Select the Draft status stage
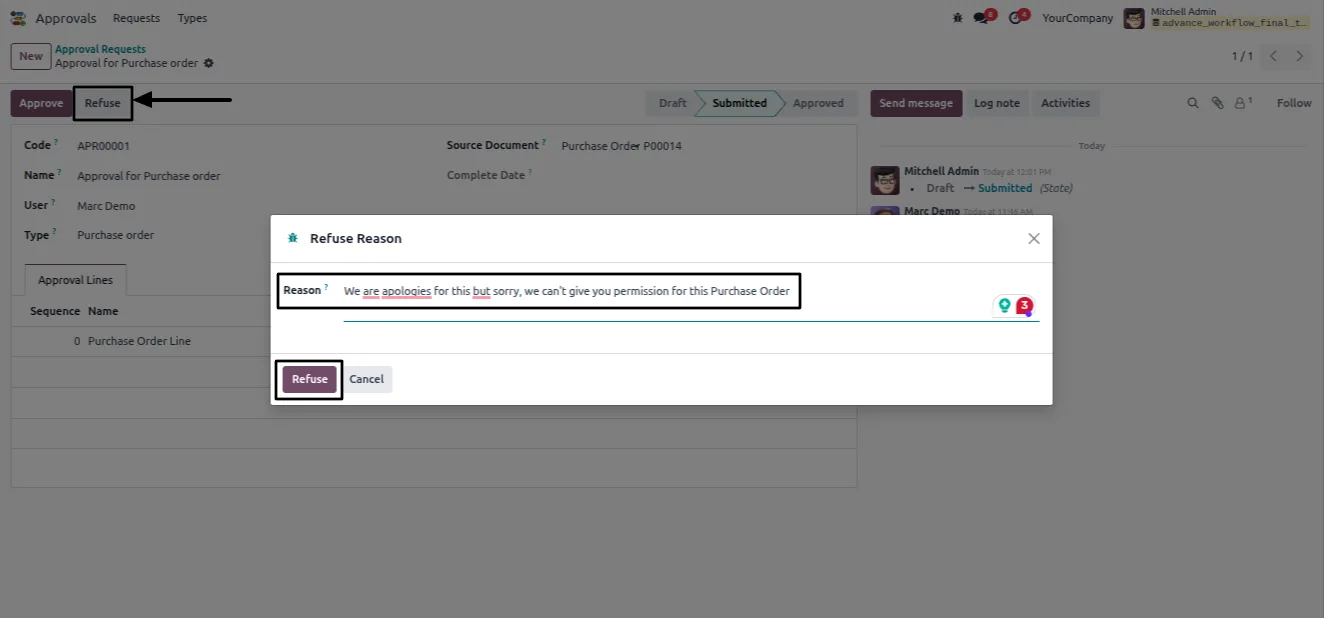Screen dimensions: 1324x618 (672, 103)
